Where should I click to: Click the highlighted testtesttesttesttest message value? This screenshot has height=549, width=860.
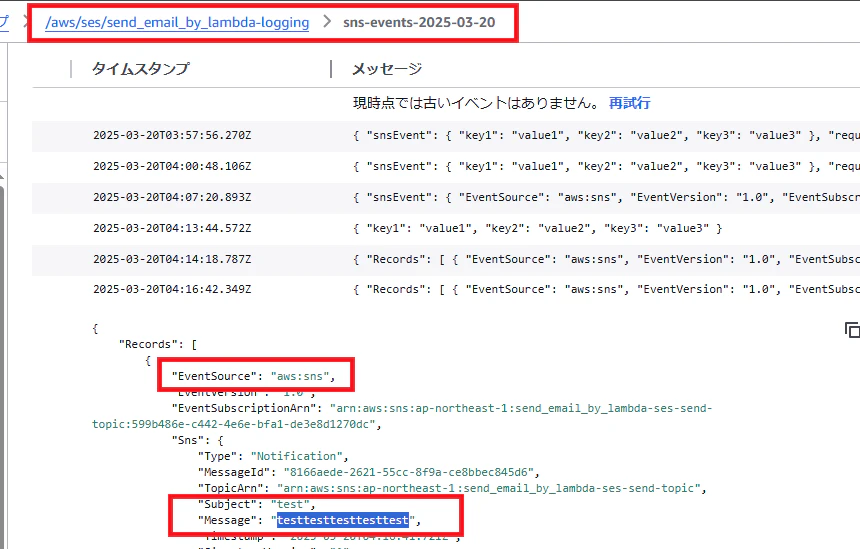tap(343, 520)
